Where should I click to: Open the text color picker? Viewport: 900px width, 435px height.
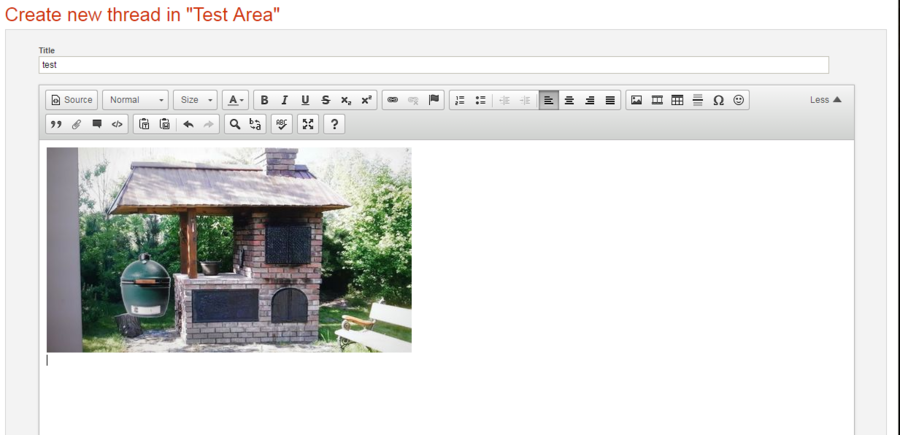click(x=235, y=100)
